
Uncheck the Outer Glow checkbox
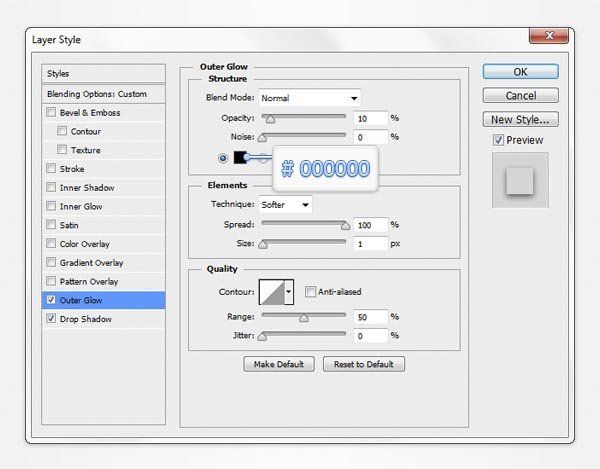[x=51, y=300]
